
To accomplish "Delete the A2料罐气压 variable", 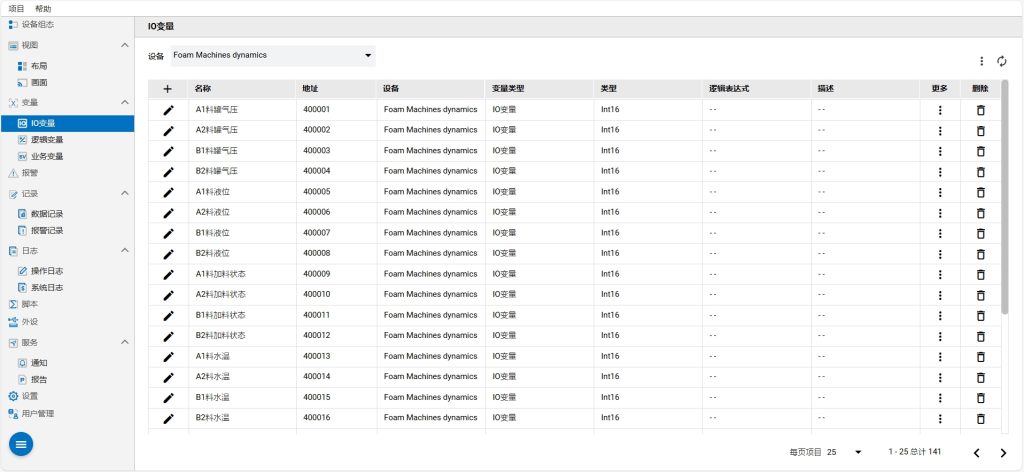I will pos(980,130).
